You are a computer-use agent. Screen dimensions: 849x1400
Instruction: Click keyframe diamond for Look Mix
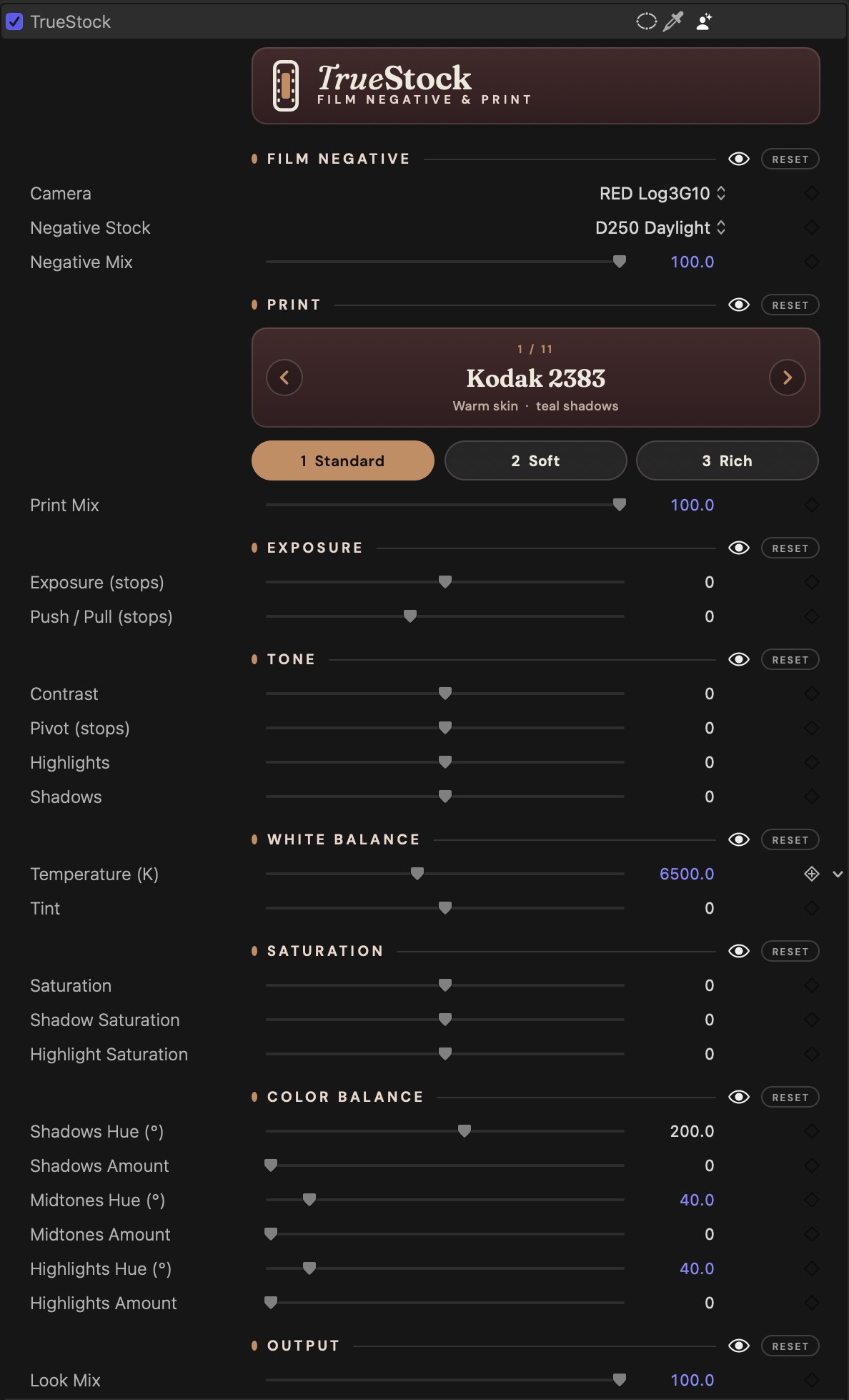coord(811,1380)
